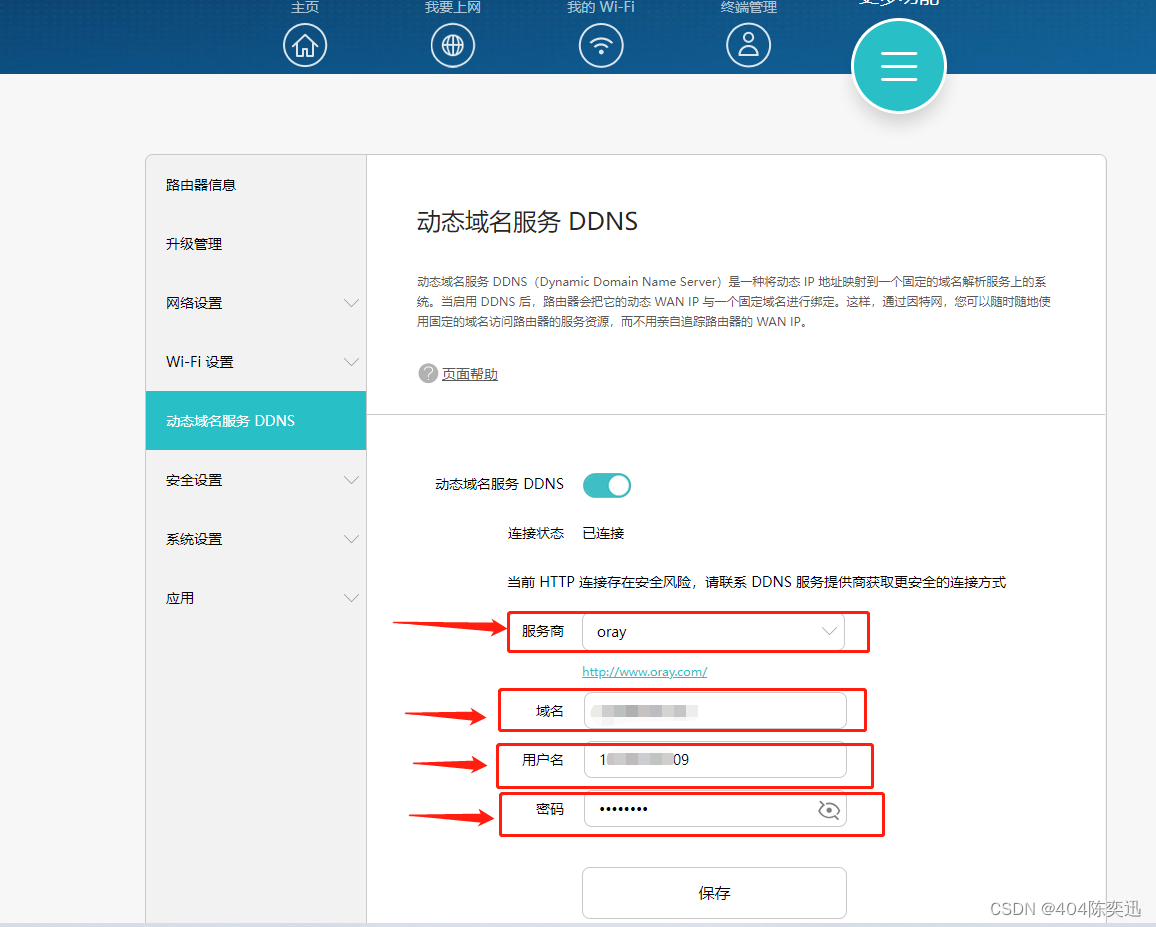Toggle the DDNS service switch
1156x927 pixels.
pos(607,485)
